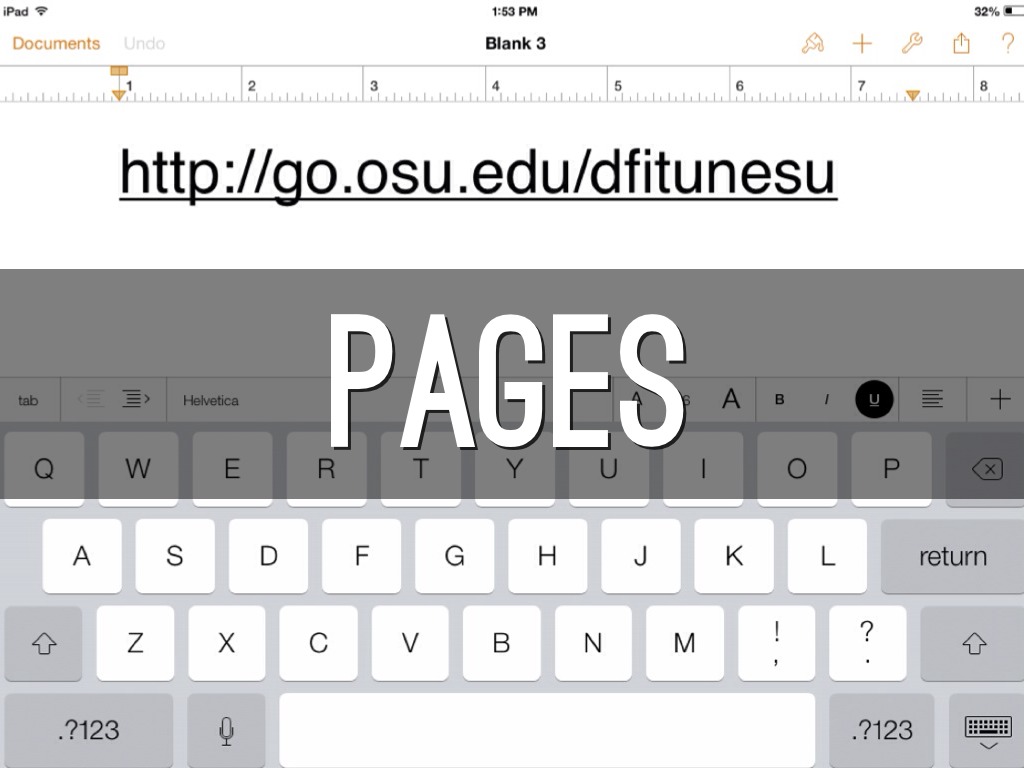Tap Undo in the top bar
This screenshot has width=1024, height=768.
coord(144,43)
